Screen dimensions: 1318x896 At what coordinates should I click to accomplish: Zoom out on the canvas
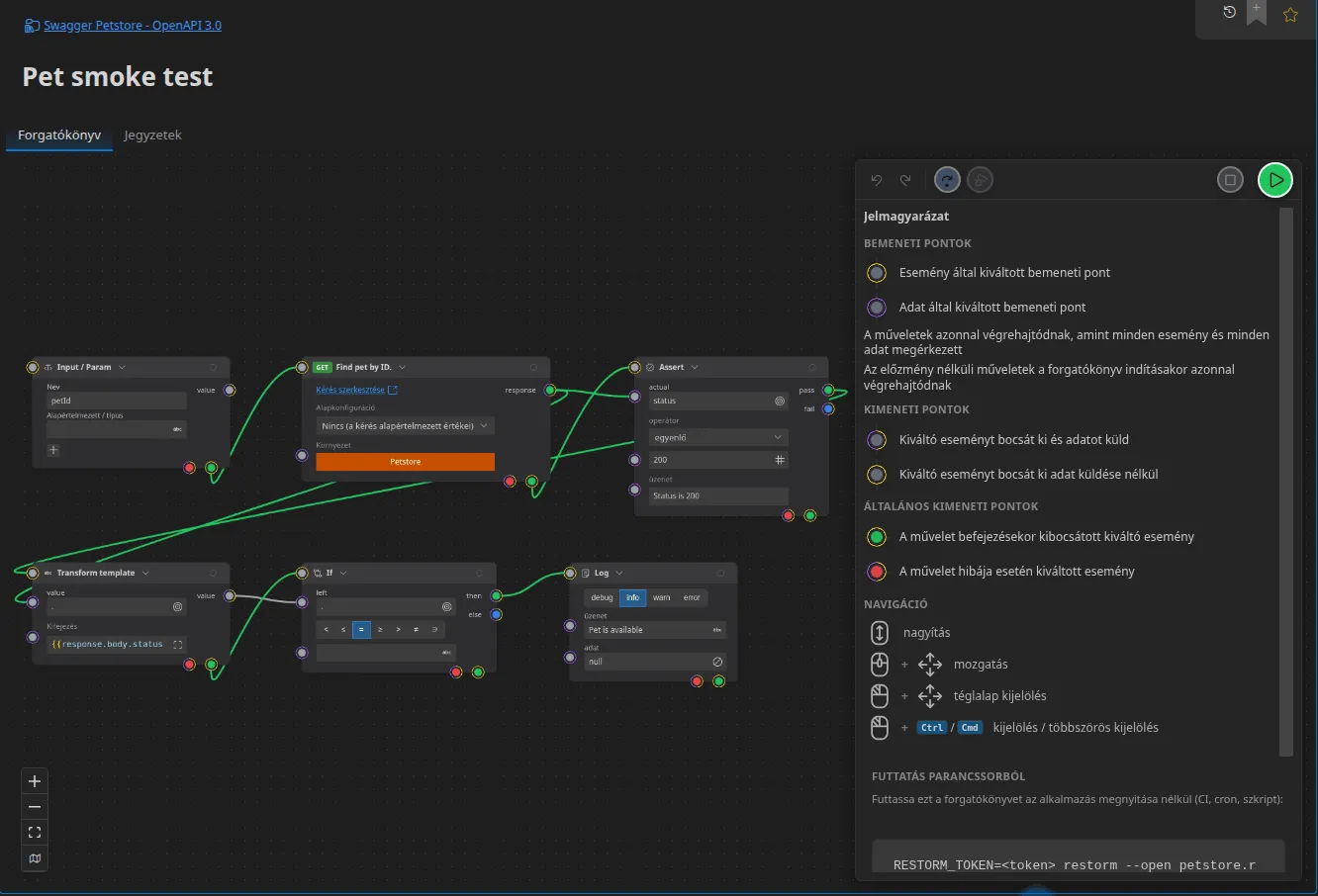coord(35,807)
